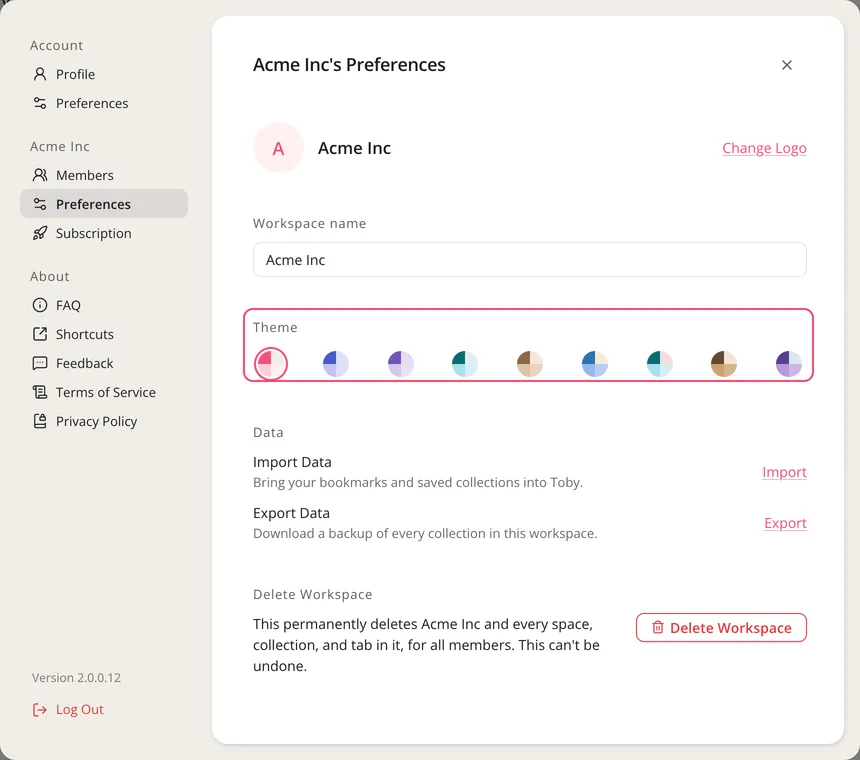Open the Subscription page
The image size is (860, 760).
point(93,233)
